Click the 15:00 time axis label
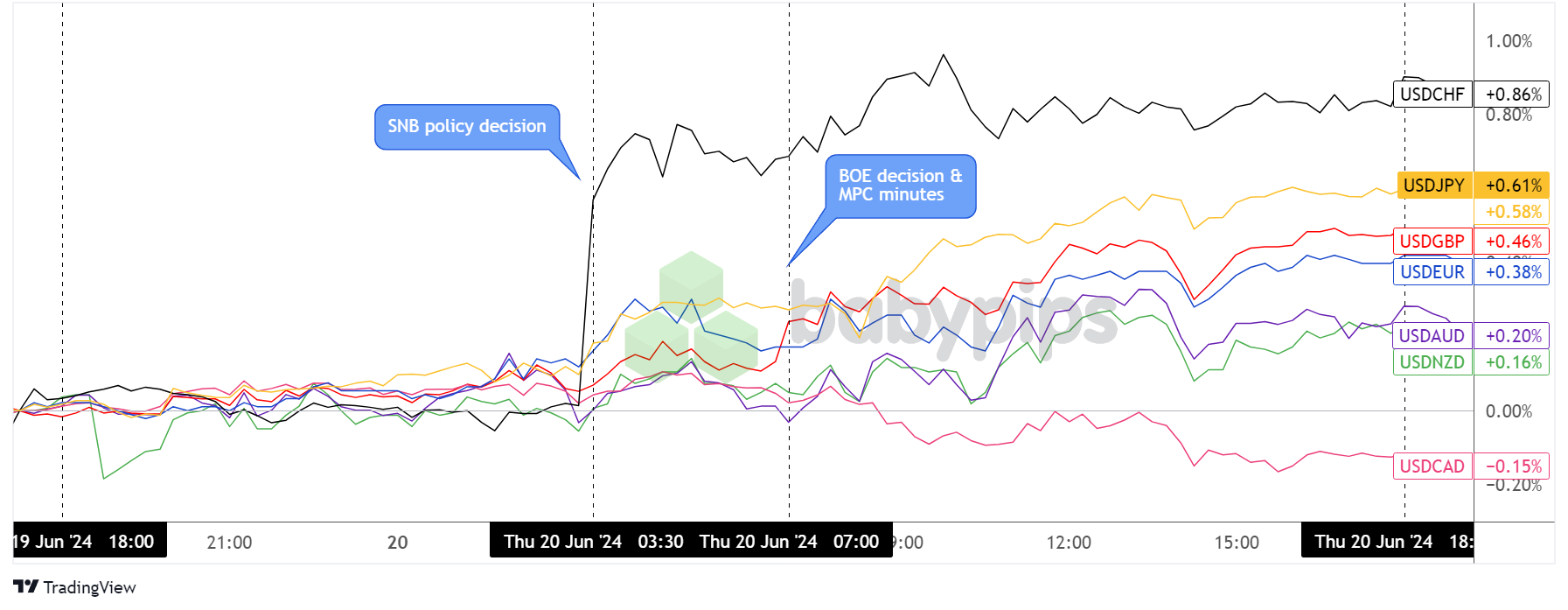1568x610 pixels. coord(1237,543)
